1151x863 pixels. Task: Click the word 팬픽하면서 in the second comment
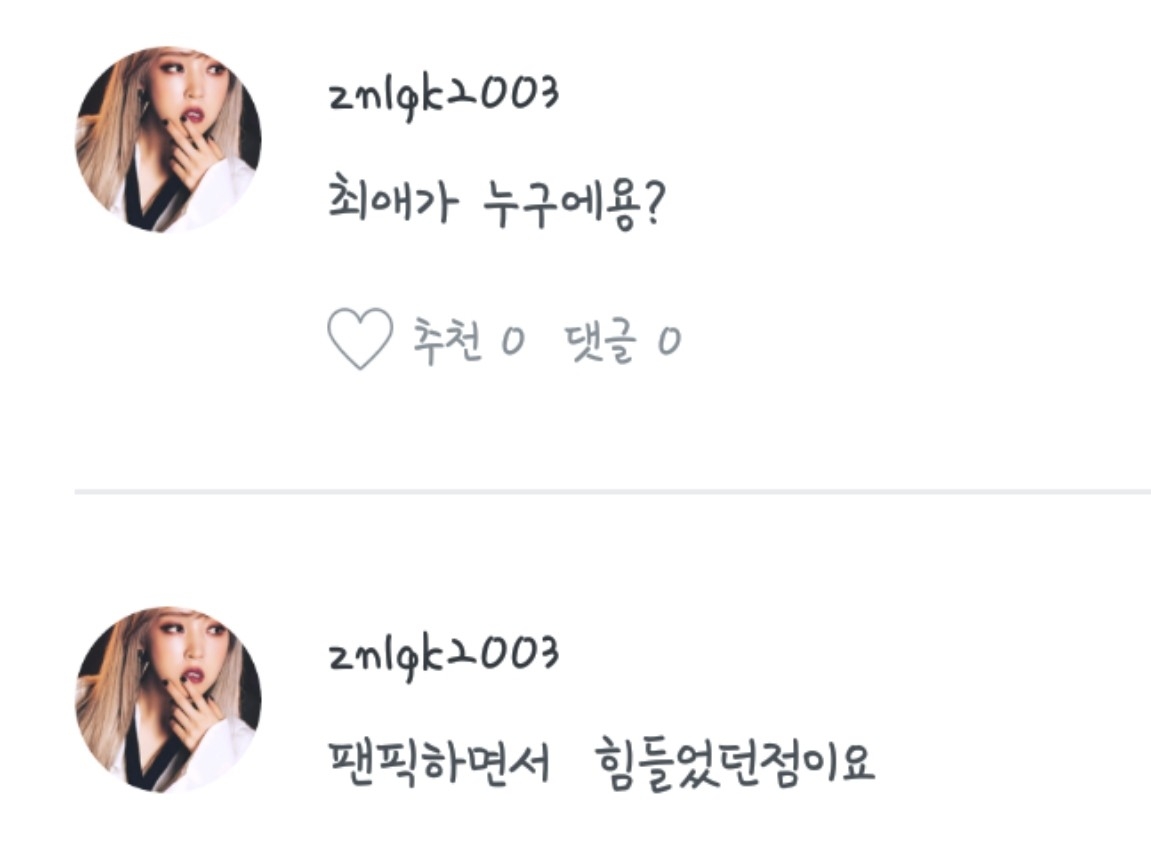[438, 763]
